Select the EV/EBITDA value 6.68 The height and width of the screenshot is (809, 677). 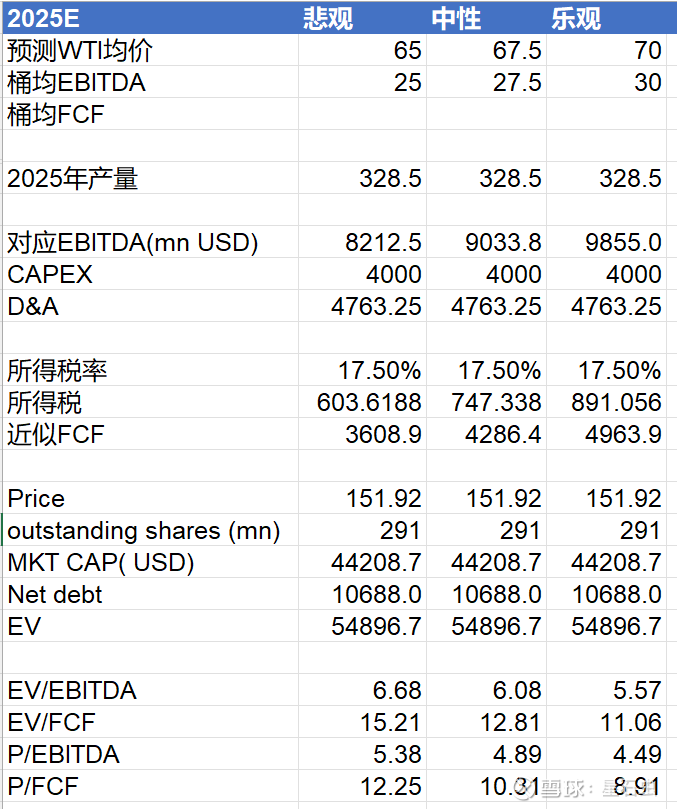point(362,690)
